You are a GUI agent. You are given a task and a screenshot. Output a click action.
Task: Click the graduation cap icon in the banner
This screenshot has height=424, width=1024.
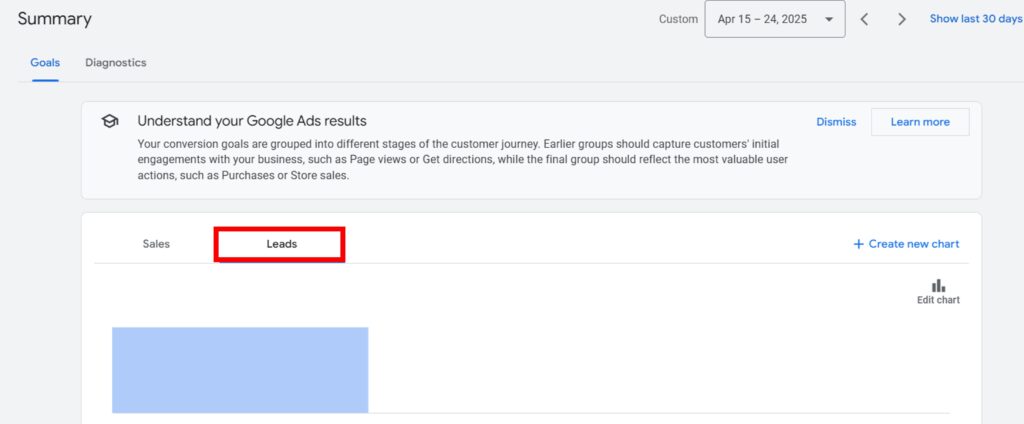click(x=110, y=122)
